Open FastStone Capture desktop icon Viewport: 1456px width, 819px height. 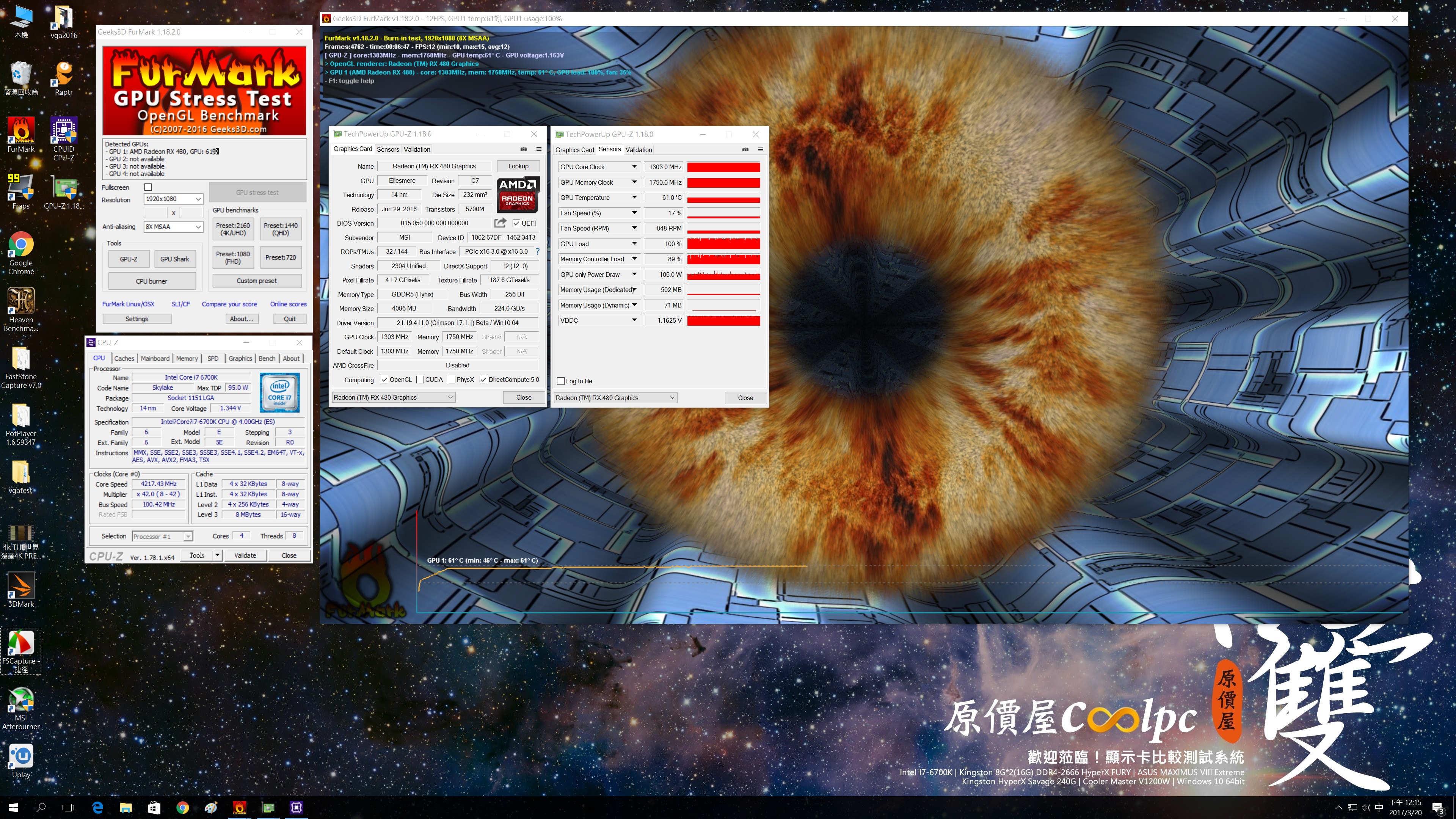pos(21,367)
